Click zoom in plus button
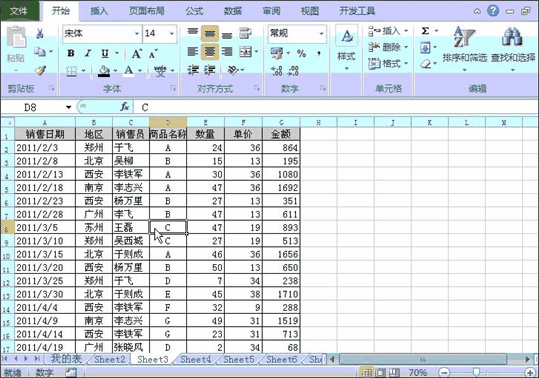The width and height of the screenshot is (539, 378). (x=530, y=372)
